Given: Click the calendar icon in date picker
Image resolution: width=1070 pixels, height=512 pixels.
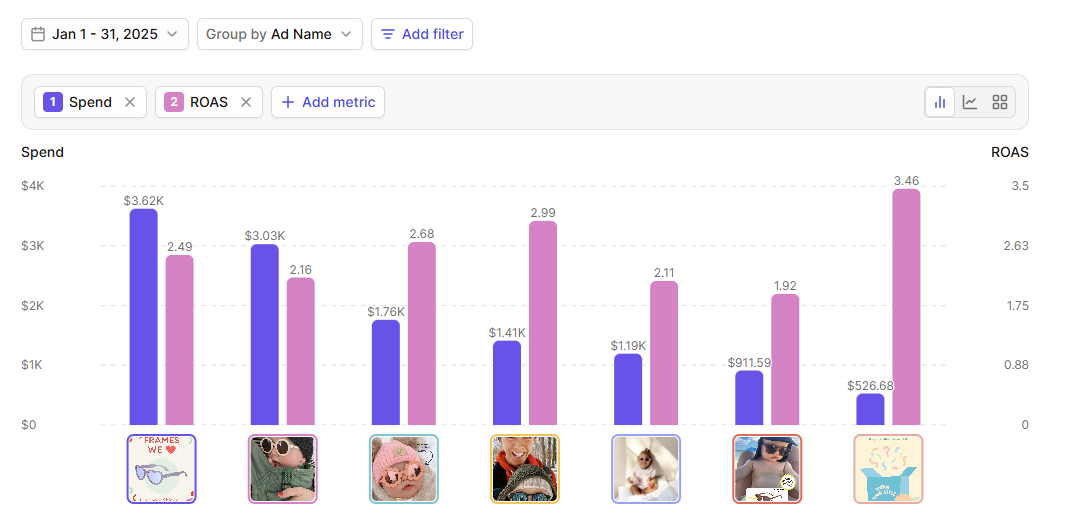Looking at the screenshot, I should point(38,34).
